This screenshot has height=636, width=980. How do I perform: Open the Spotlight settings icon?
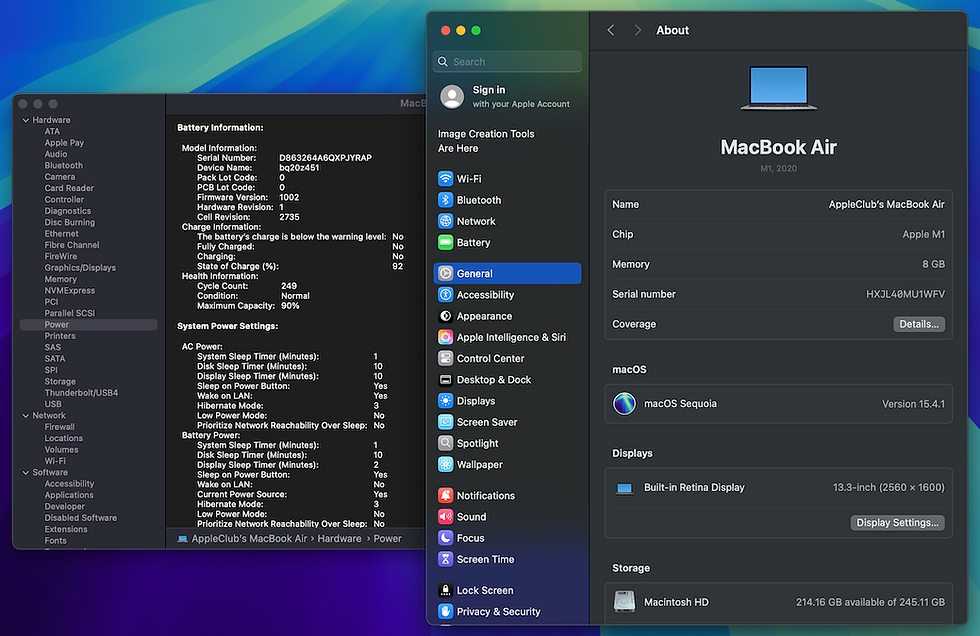coord(445,444)
